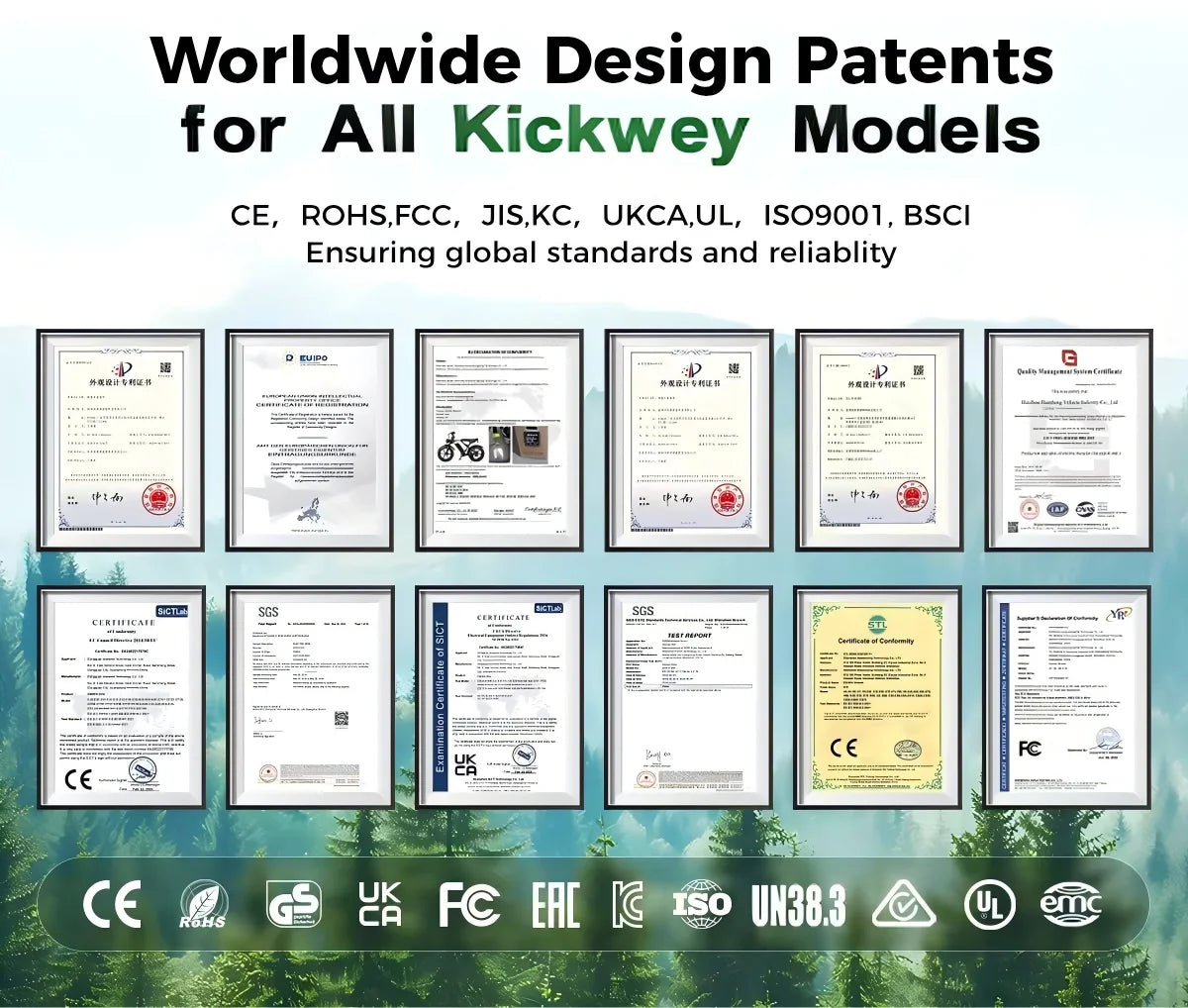Screen dimensions: 1188x1008
Task: Open the EUIPO registration certificate
Action: [x=310, y=440]
